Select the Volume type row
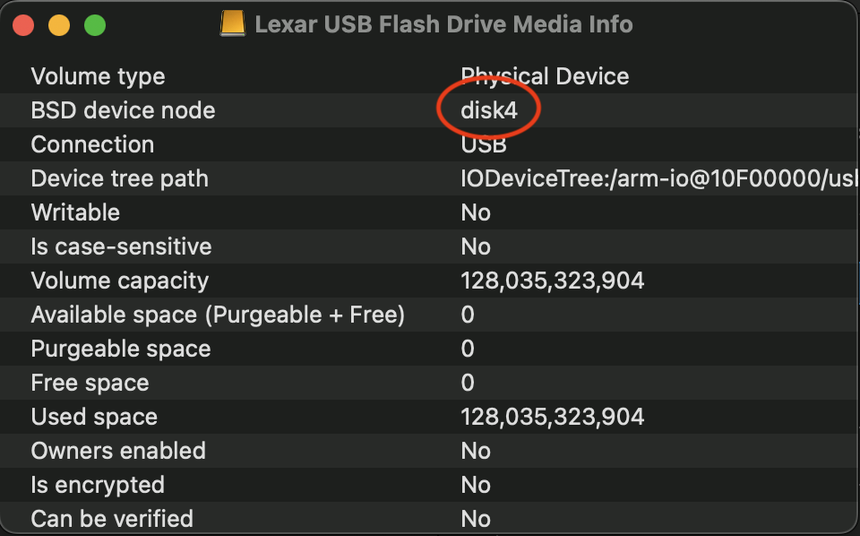The image size is (860, 536). pos(98,76)
